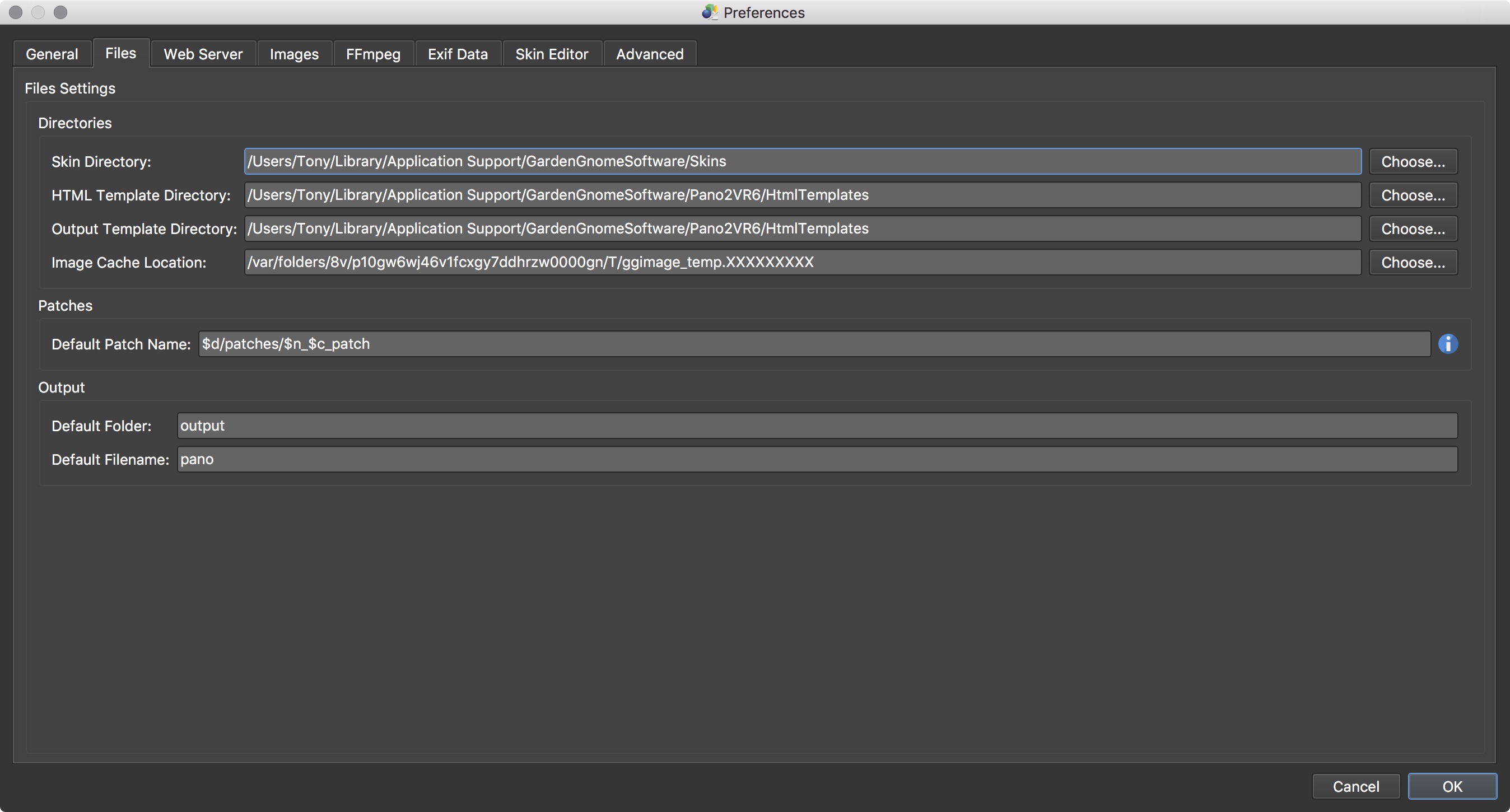
Task: Open the FFmpeg preferences tab
Action: point(372,54)
